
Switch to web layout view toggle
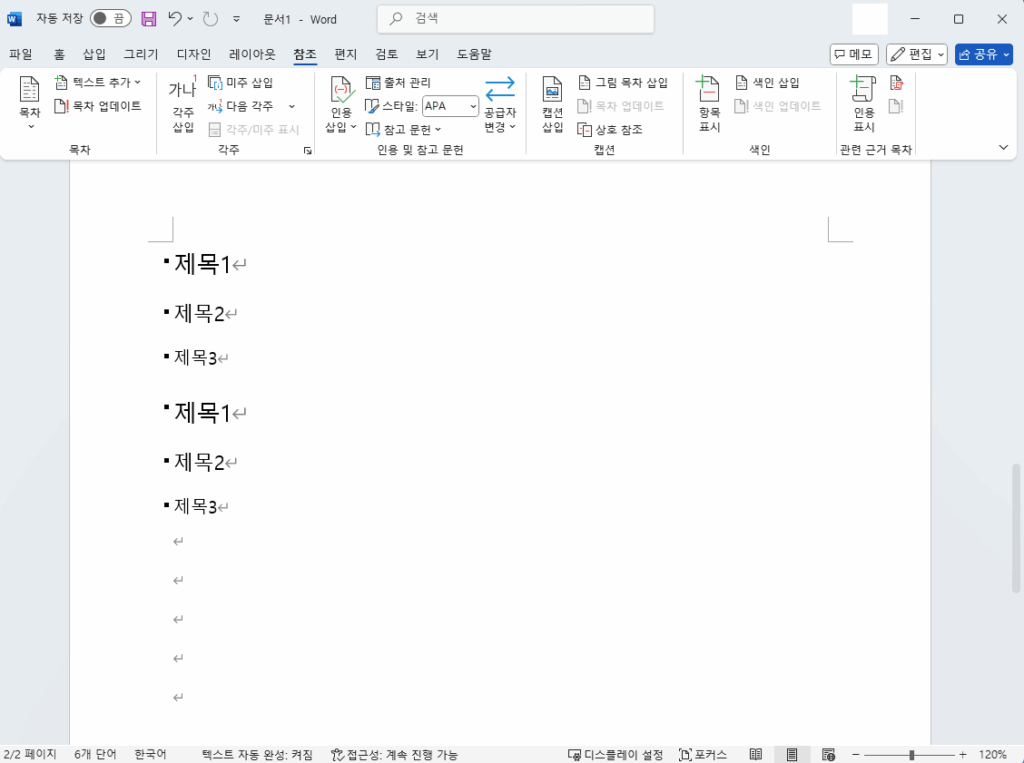[827, 754]
